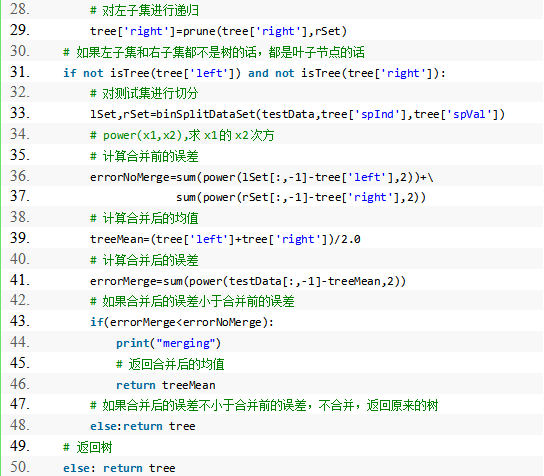Click the 'if not isTree(tree['left'])' statement
544x476 pixels.
click(x=254, y=73)
